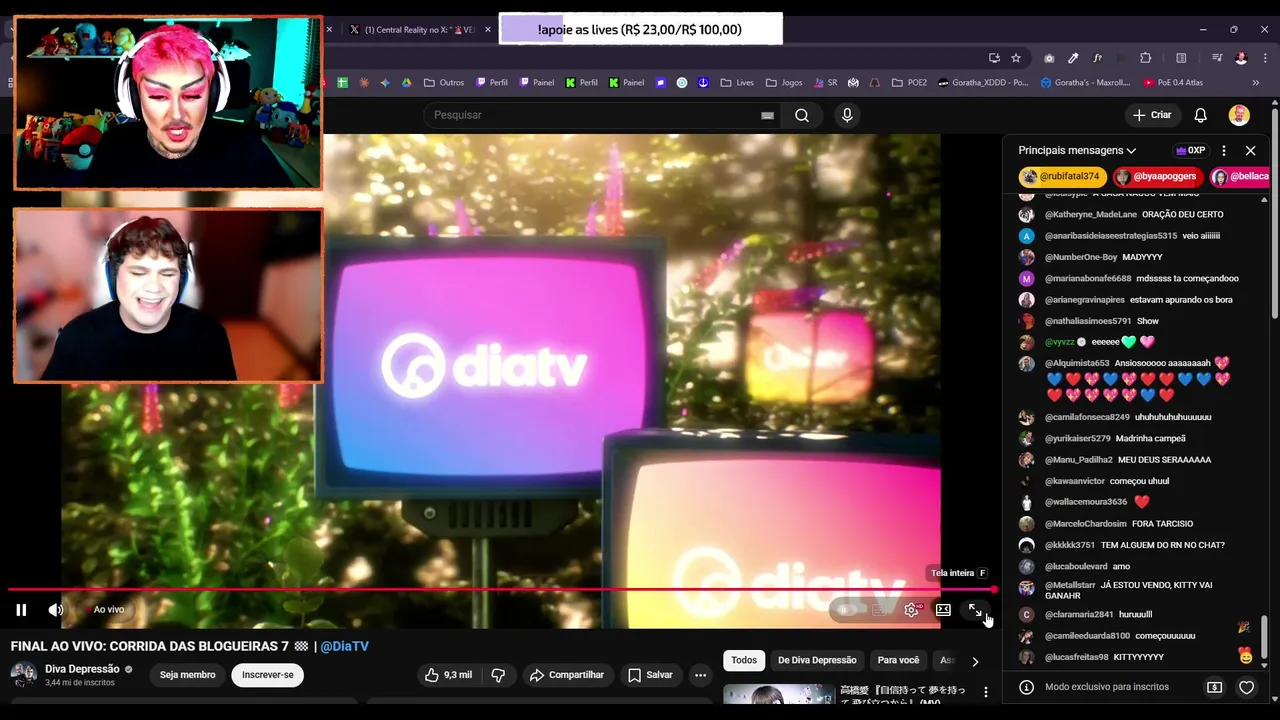Expand Principais mensagens chat dropdown
The height and width of the screenshot is (720, 1280).
coord(1077,150)
